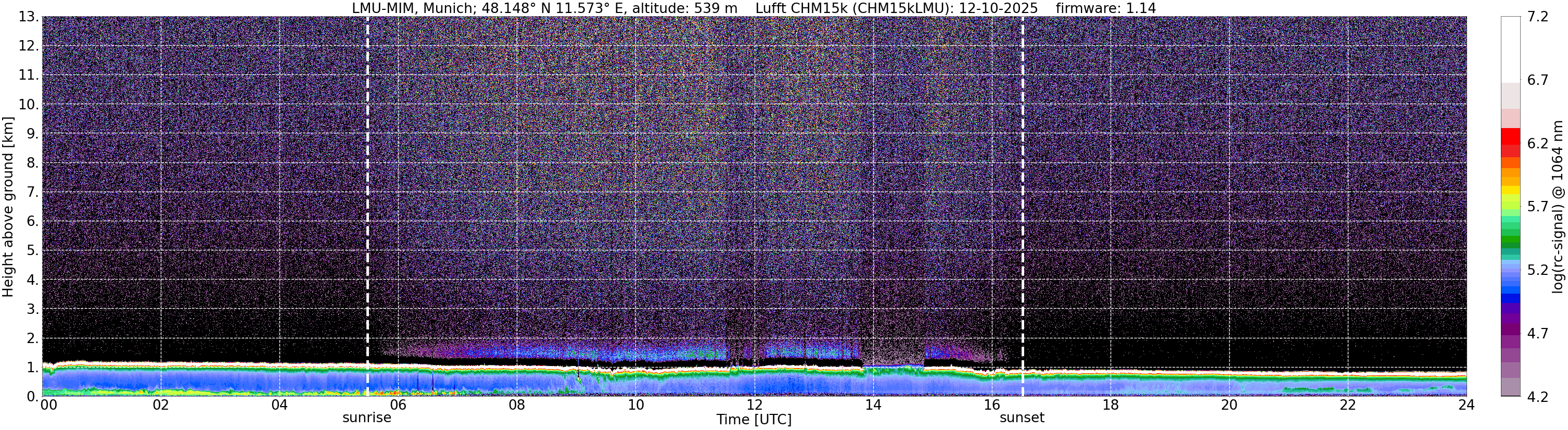Click the y-axis tick label 2.

[33, 339]
